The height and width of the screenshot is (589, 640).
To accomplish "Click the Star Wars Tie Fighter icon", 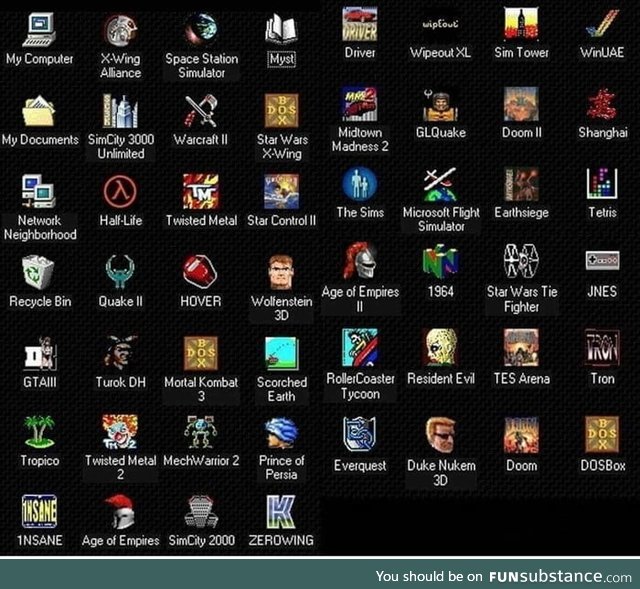I will [521, 261].
